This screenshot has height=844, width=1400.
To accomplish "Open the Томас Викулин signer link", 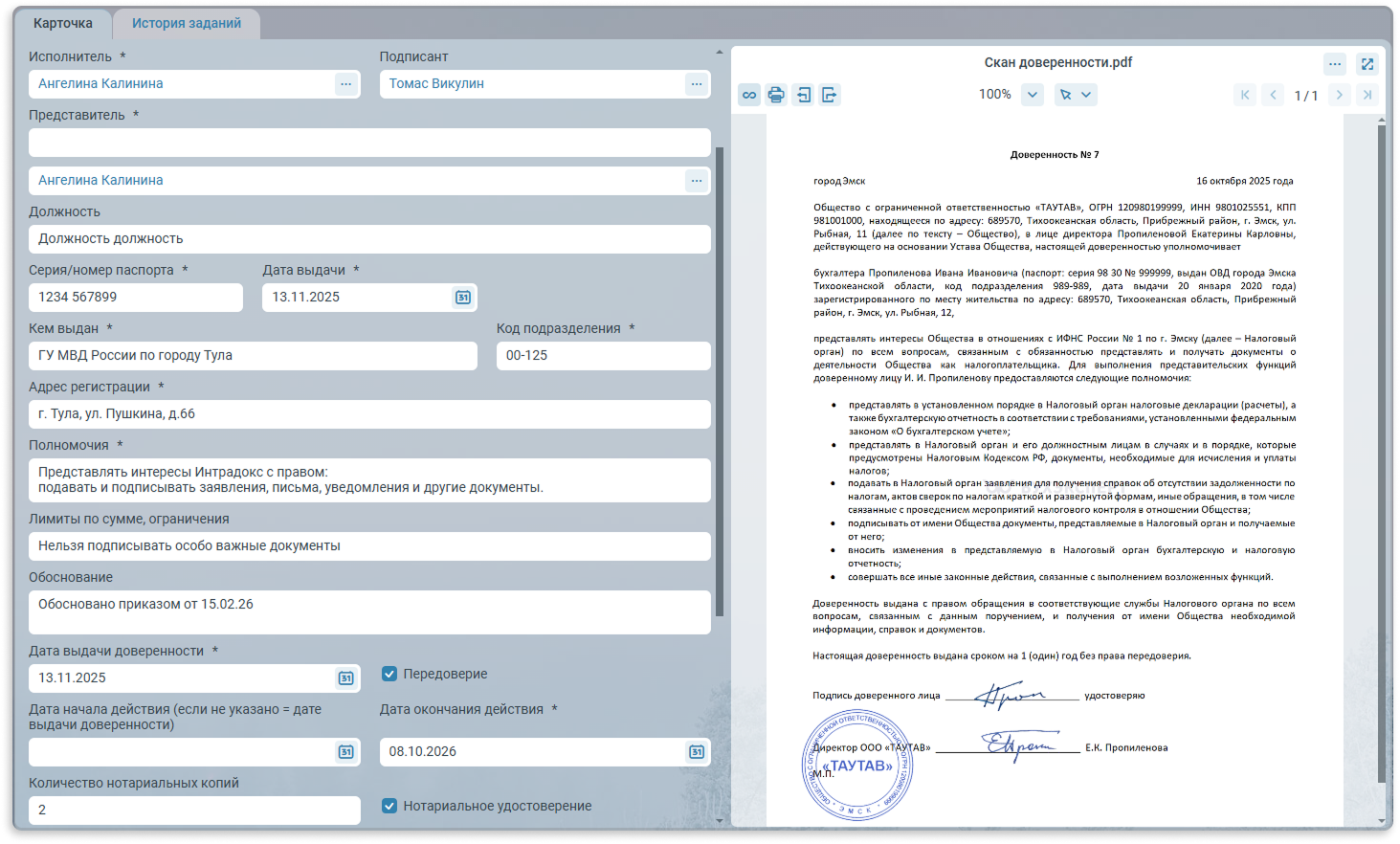I will tap(436, 84).
